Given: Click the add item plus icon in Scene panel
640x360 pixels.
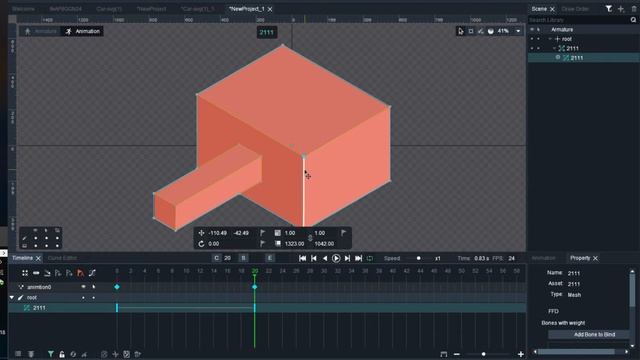Looking at the screenshot, I should 621,9.
